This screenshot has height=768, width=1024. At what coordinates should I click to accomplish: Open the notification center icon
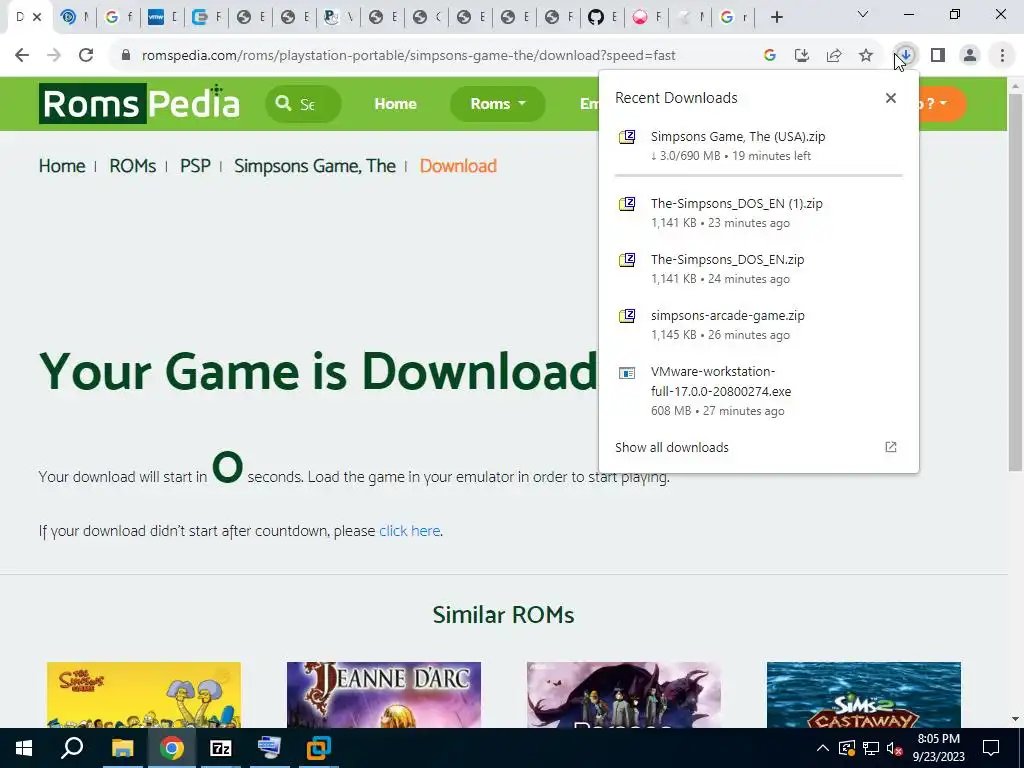[x=991, y=748]
